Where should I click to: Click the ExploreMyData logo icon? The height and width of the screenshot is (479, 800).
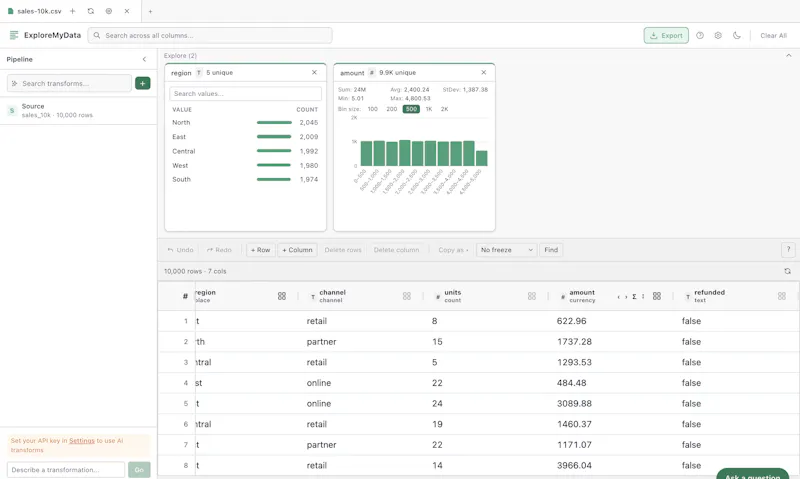[x=14, y=35]
